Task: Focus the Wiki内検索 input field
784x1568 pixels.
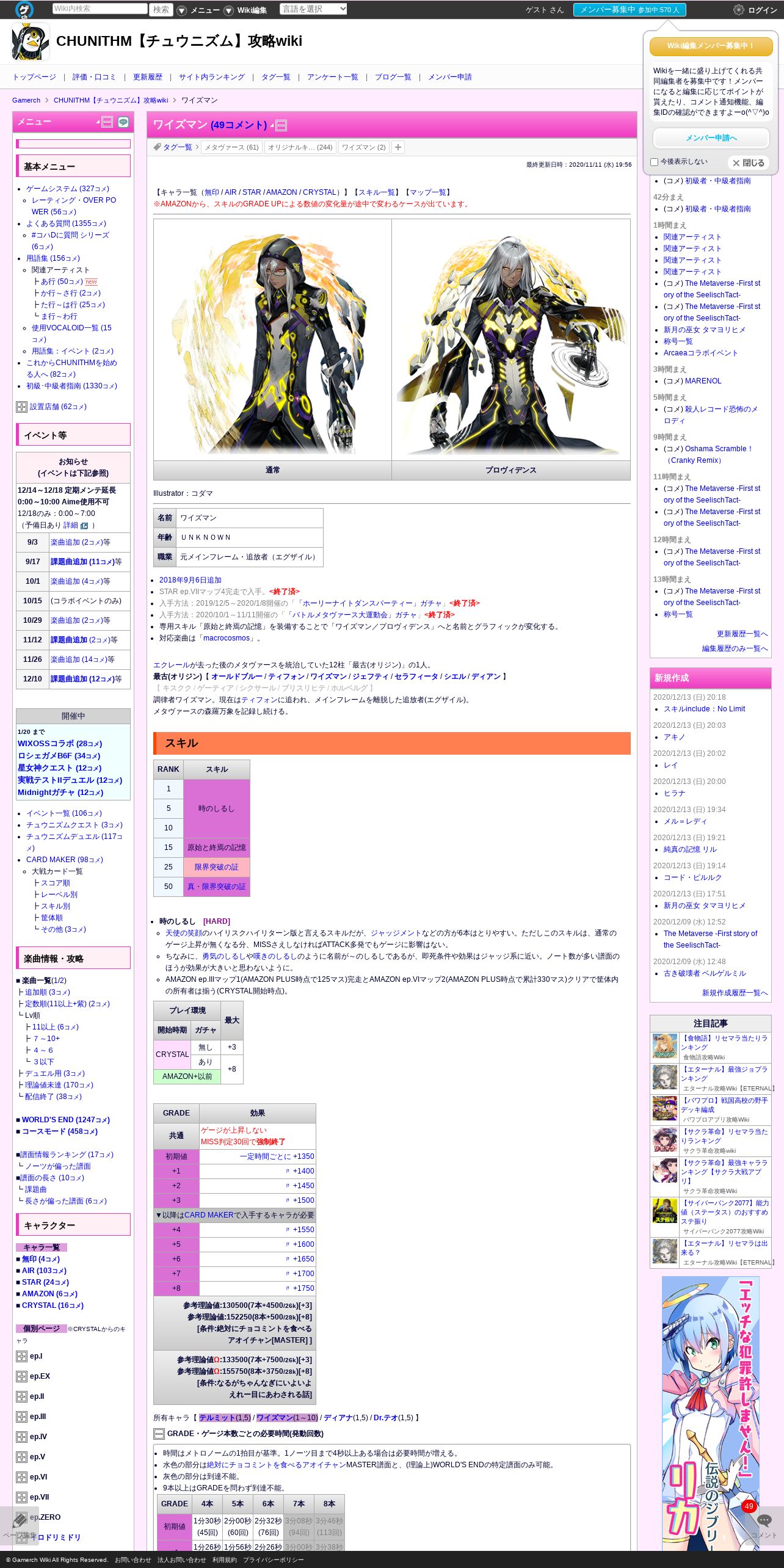Action: coord(100,9)
